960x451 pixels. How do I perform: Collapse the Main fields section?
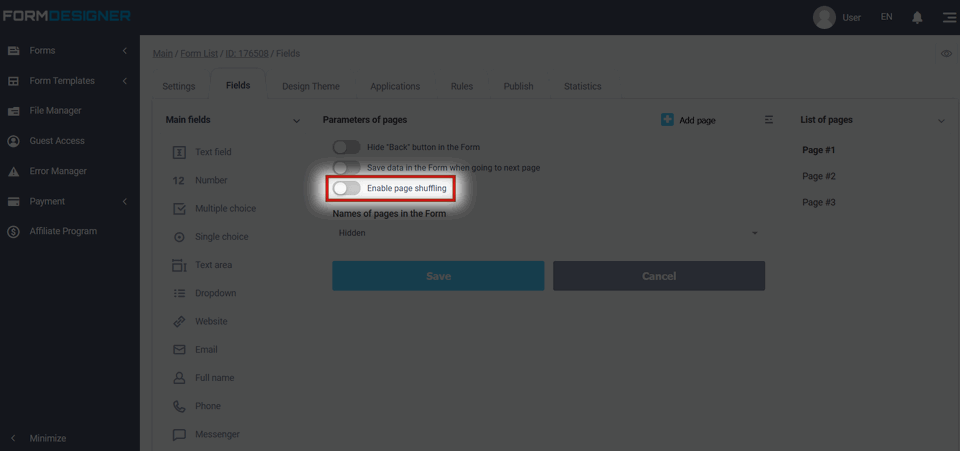point(296,121)
